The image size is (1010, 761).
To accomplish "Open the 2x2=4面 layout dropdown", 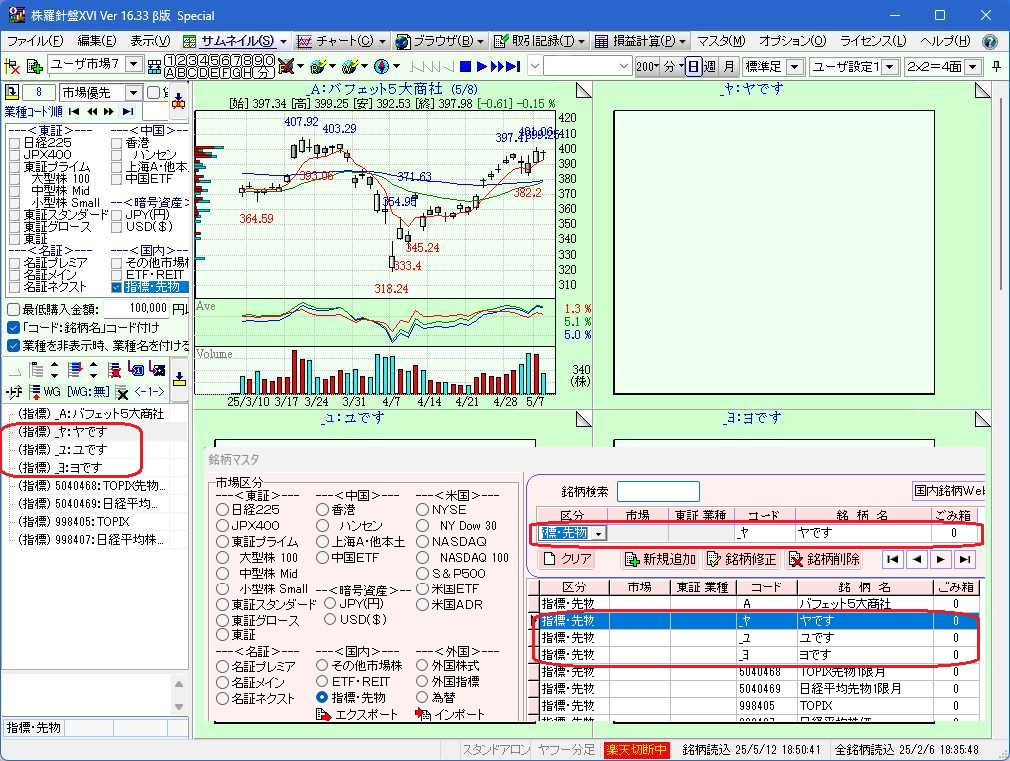I will tap(973, 66).
